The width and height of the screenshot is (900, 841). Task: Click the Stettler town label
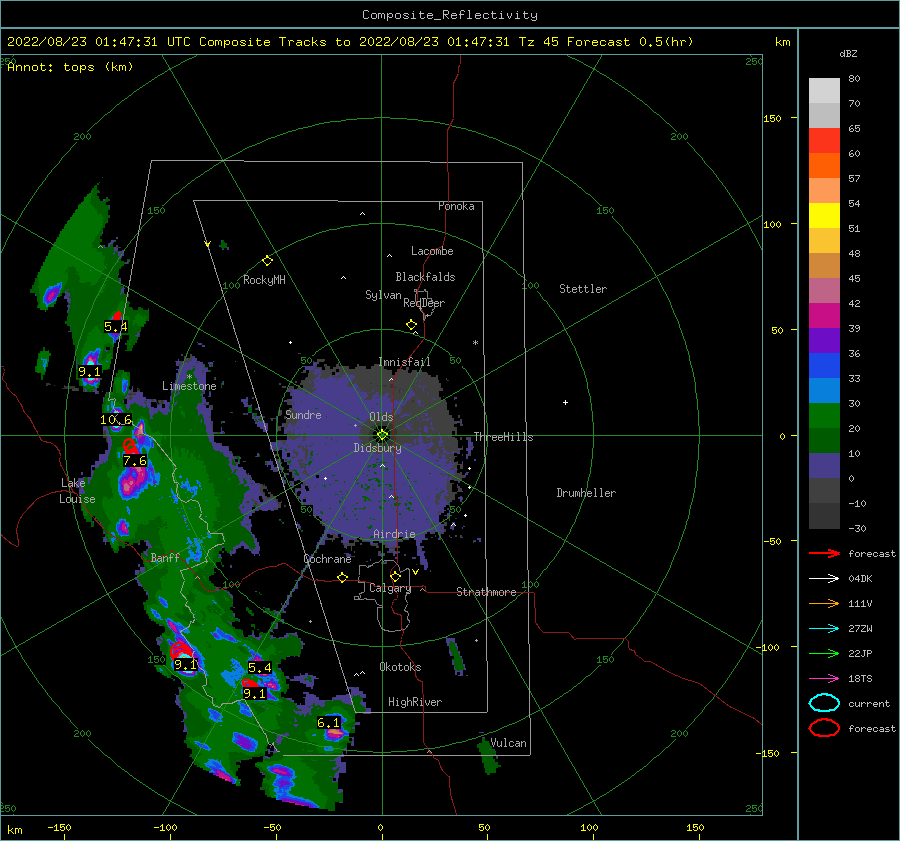(x=583, y=289)
